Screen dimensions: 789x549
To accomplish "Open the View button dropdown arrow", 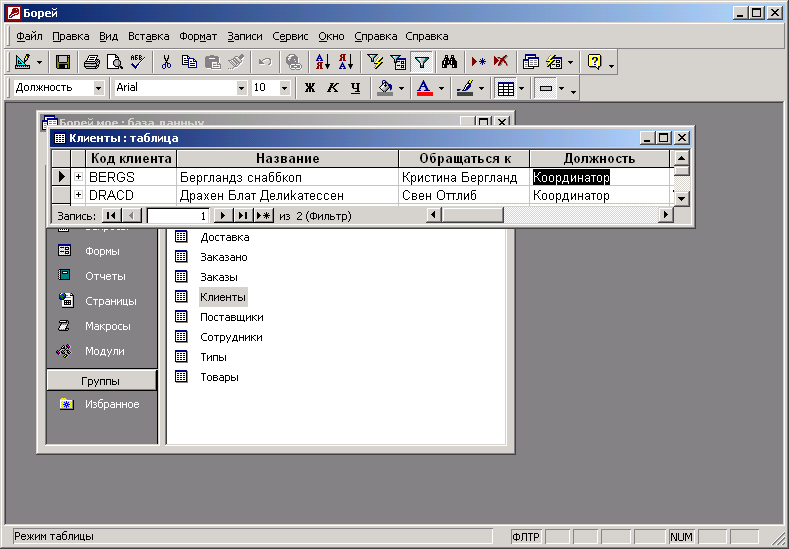I will coord(39,62).
